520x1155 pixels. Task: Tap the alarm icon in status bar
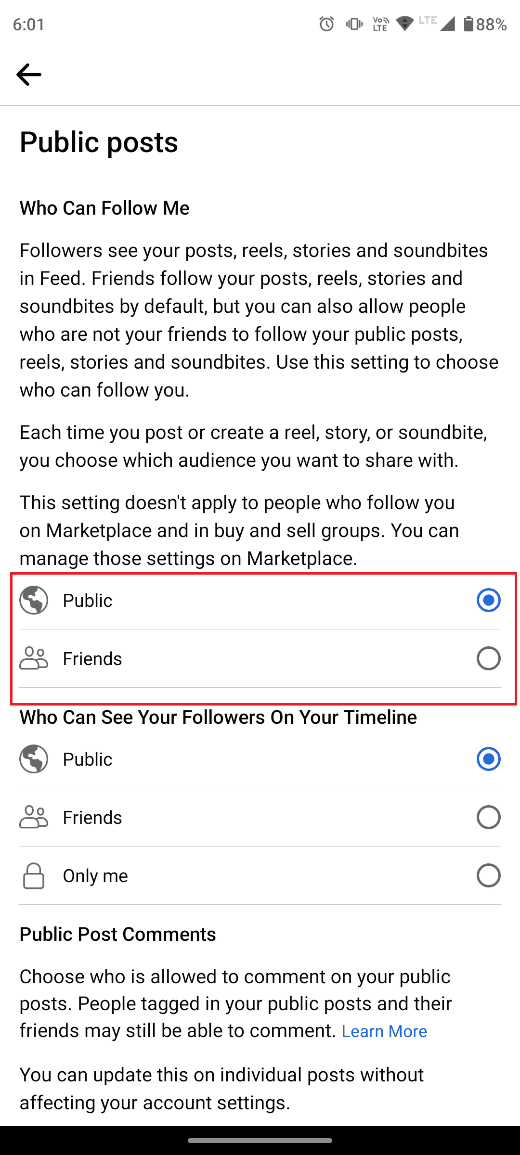(326, 24)
